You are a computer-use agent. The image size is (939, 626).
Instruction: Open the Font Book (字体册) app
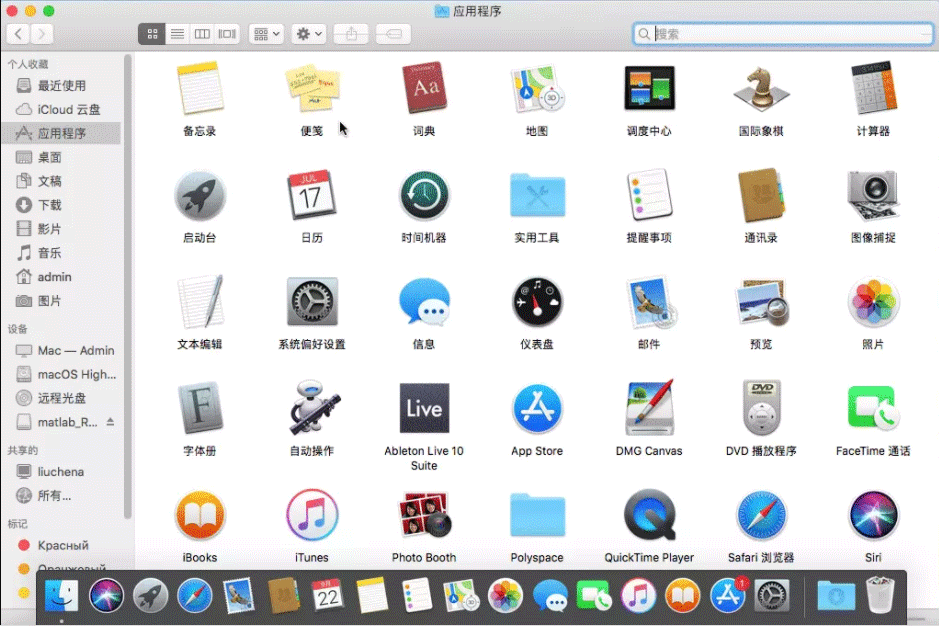[200, 408]
